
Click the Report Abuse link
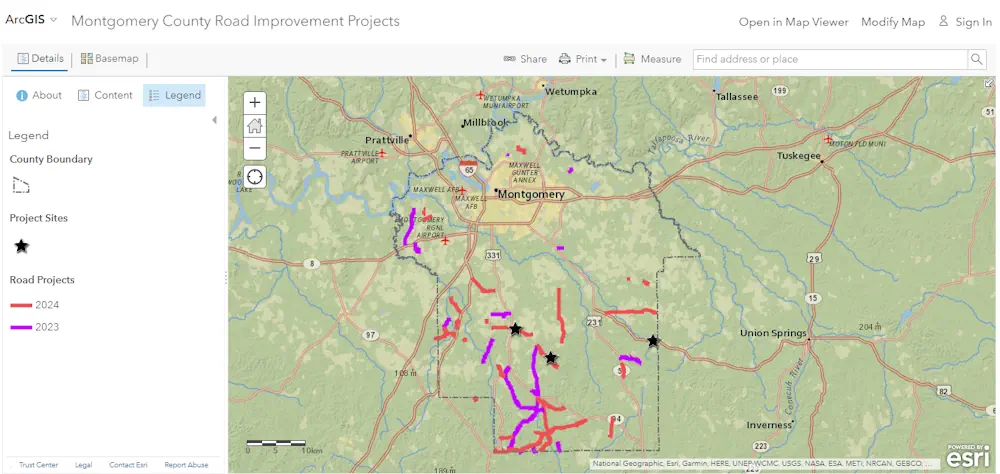point(184,465)
